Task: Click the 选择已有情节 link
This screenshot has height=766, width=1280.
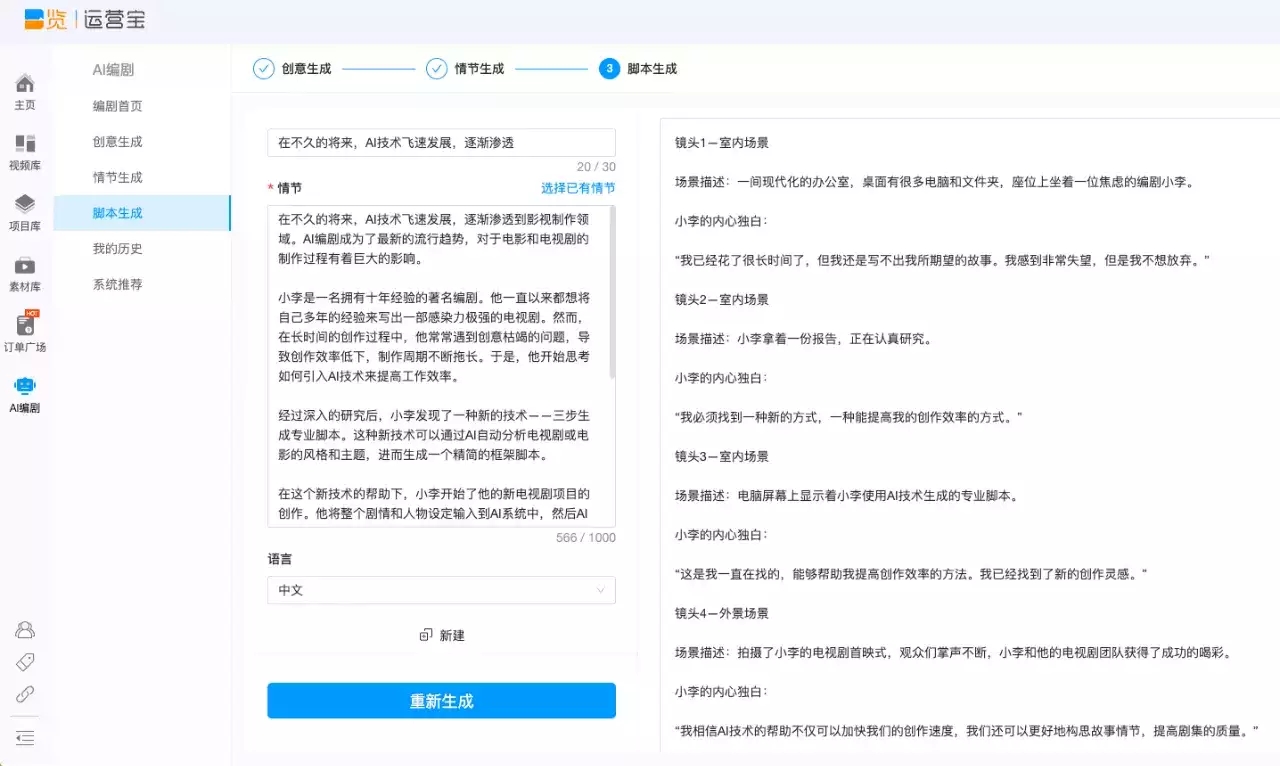Action: [578, 188]
